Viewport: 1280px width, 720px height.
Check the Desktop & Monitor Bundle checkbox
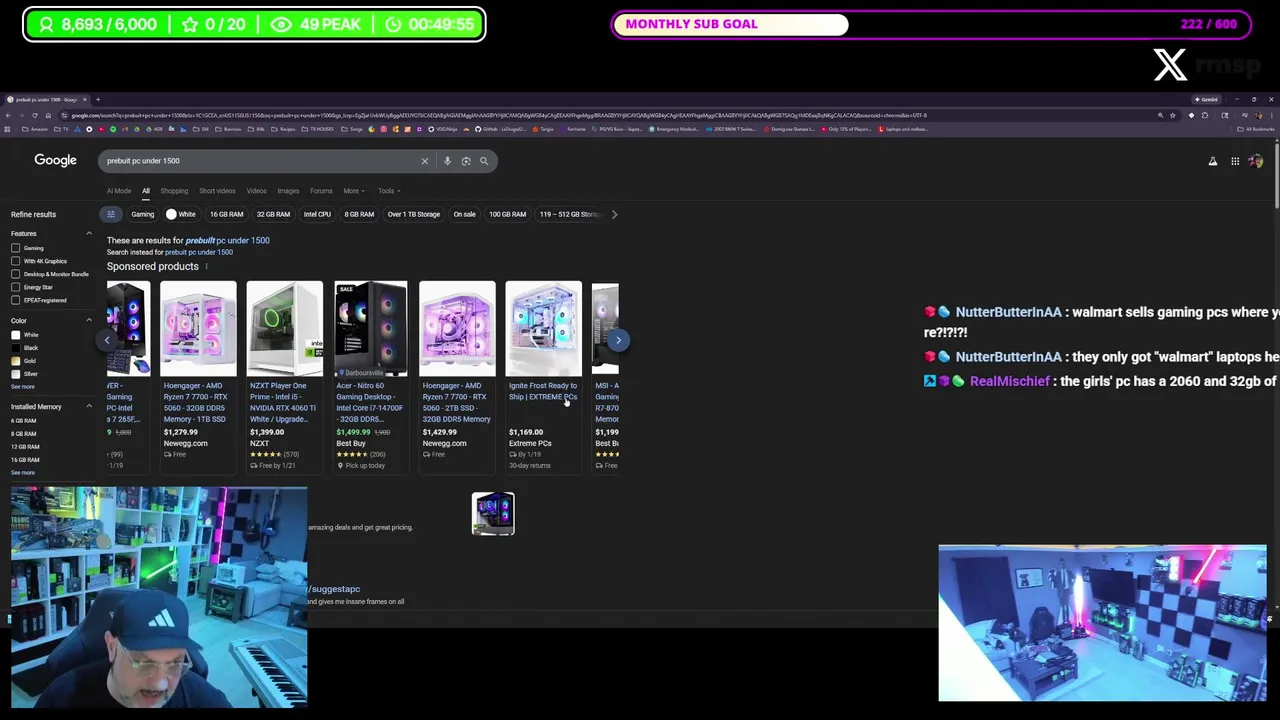[15, 274]
